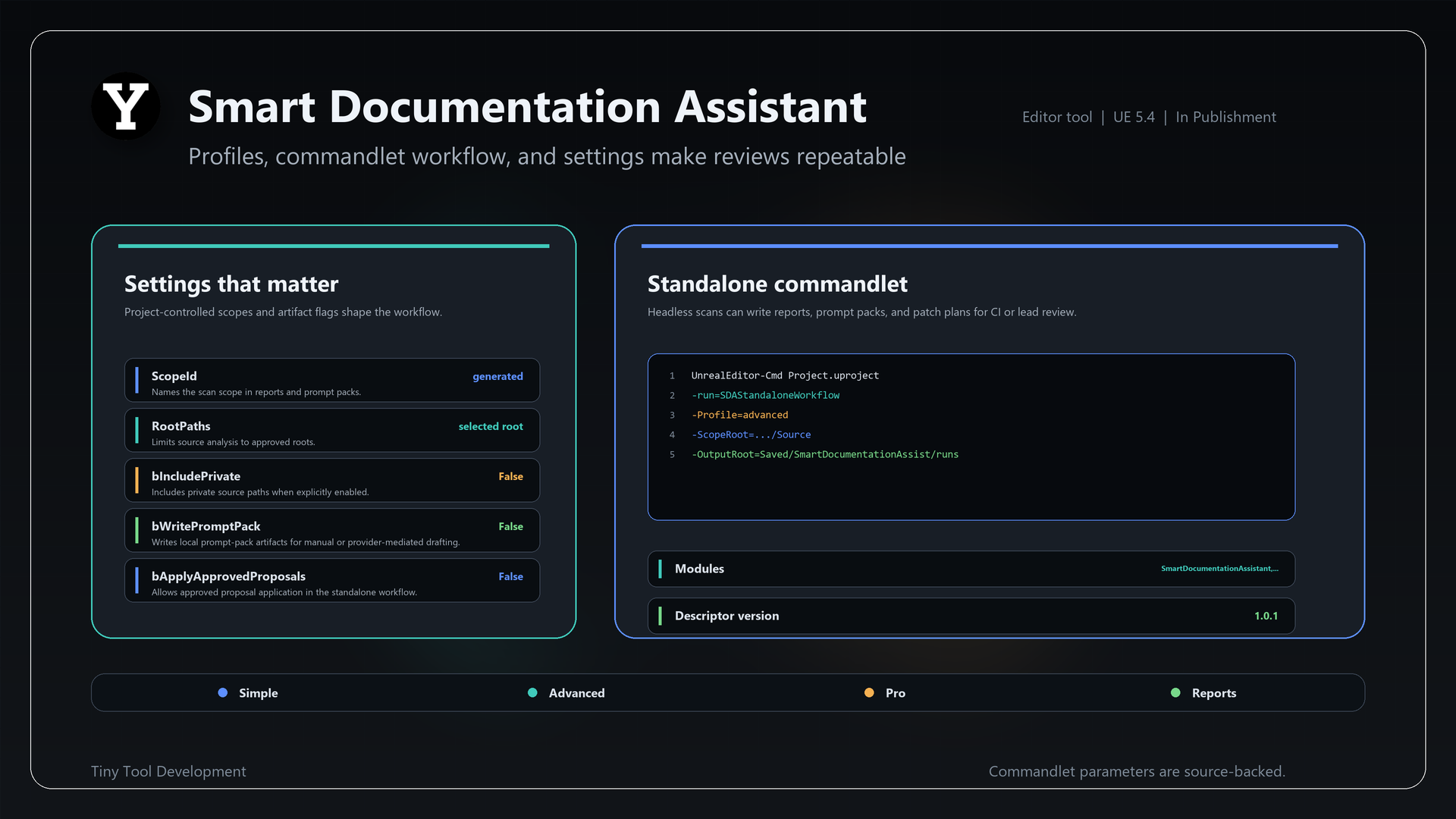
Task: Click the -Profile=advanced code line
Action: pyautogui.click(x=739, y=415)
